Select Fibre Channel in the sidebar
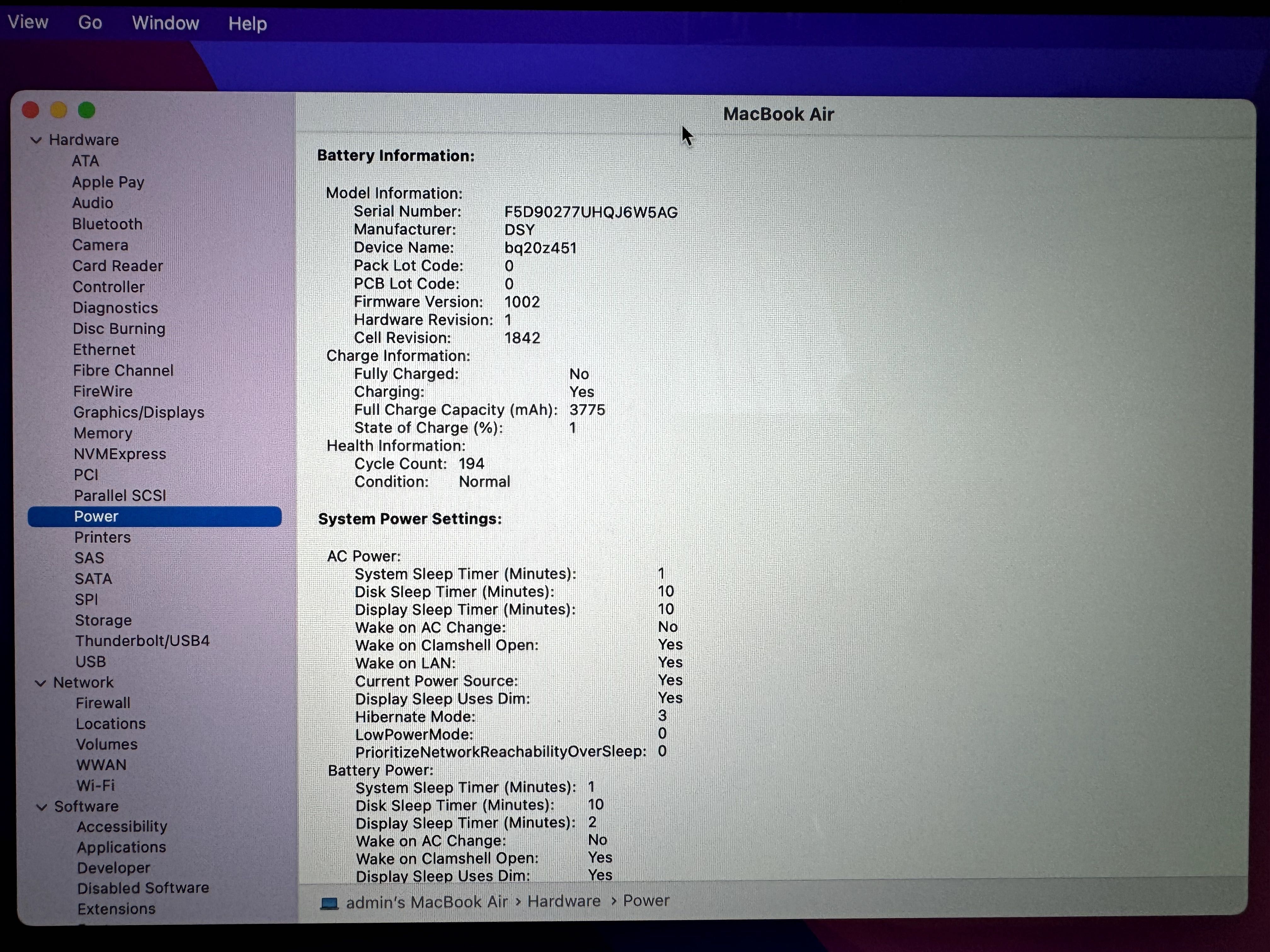1270x952 pixels. [x=123, y=371]
